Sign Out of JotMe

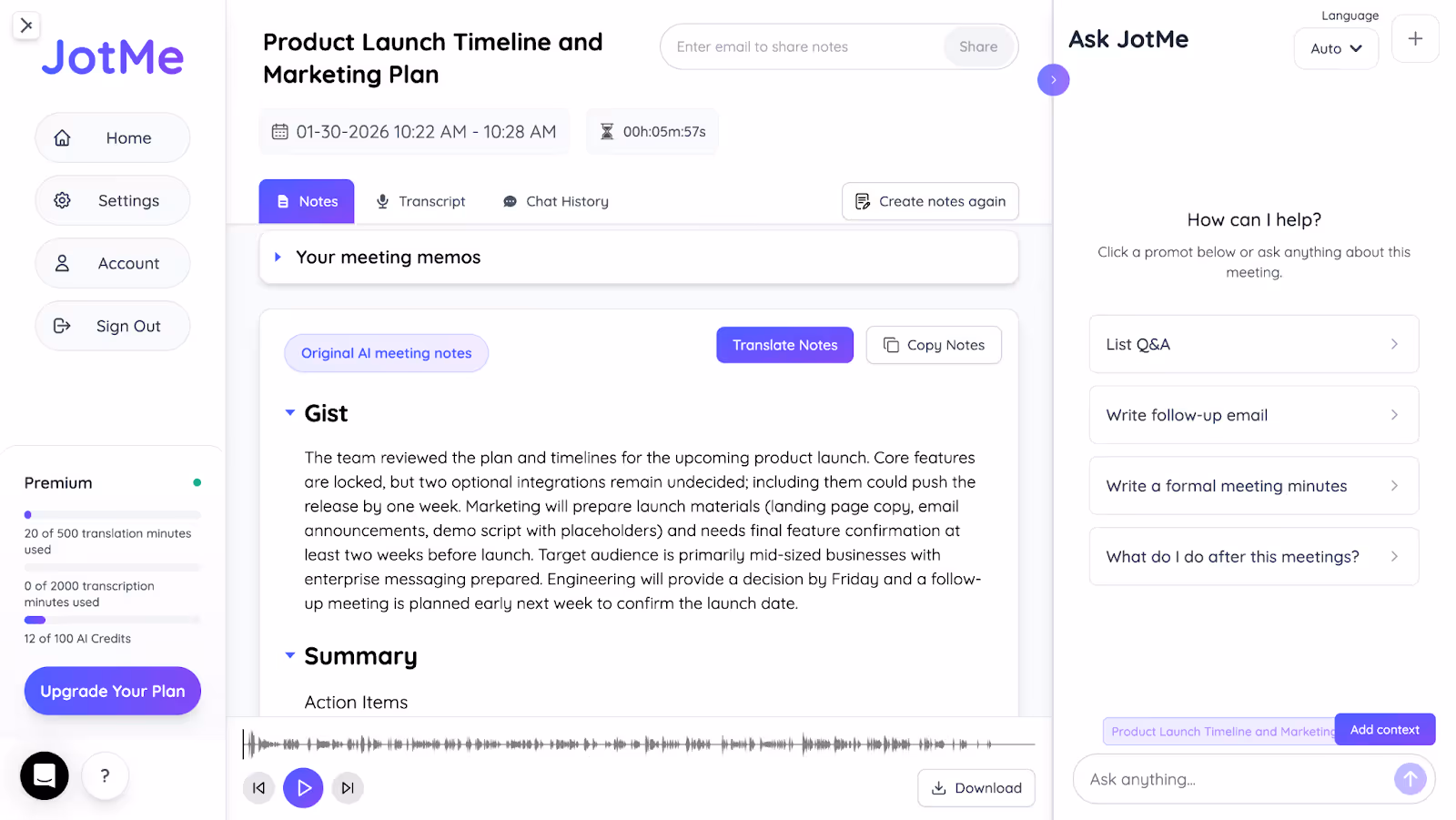[113, 326]
